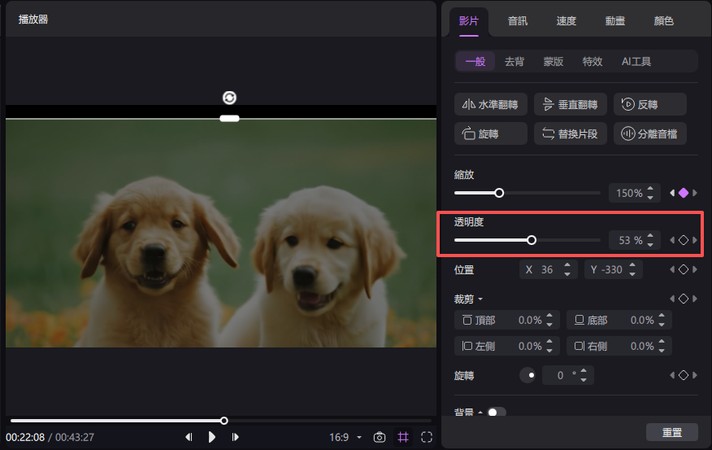Image resolution: width=712 pixels, height=450 pixels.
Task: Step to previous frame in player
Action: 189,437
